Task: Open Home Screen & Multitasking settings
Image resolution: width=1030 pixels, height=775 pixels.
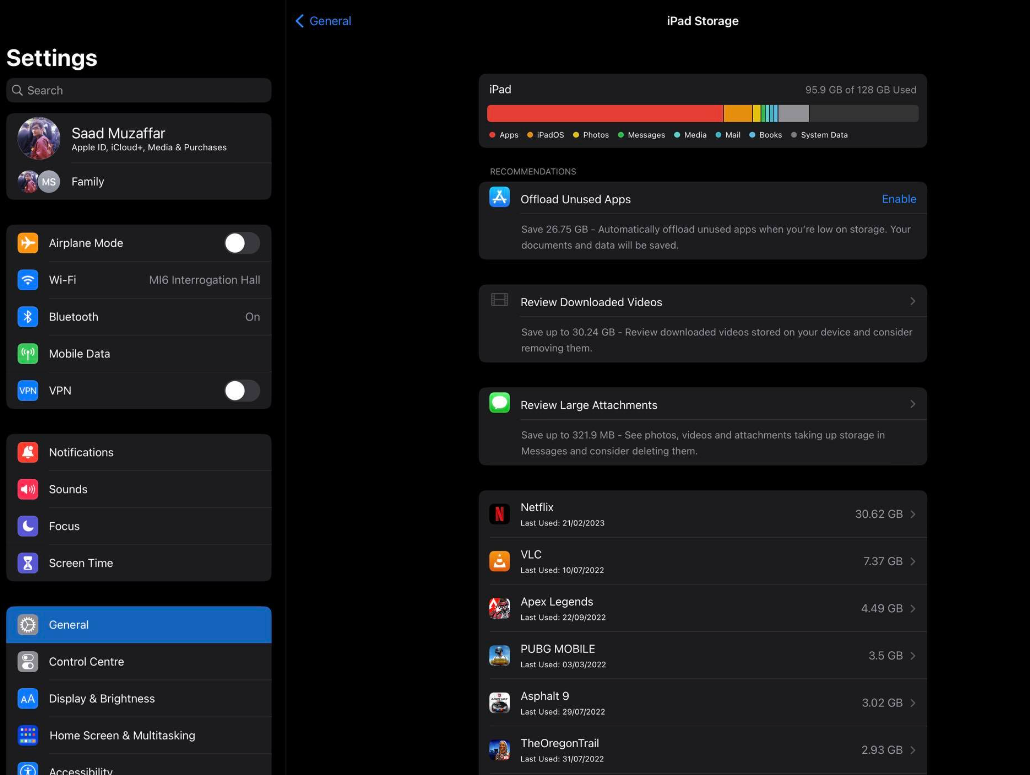Action: (139, 735)
